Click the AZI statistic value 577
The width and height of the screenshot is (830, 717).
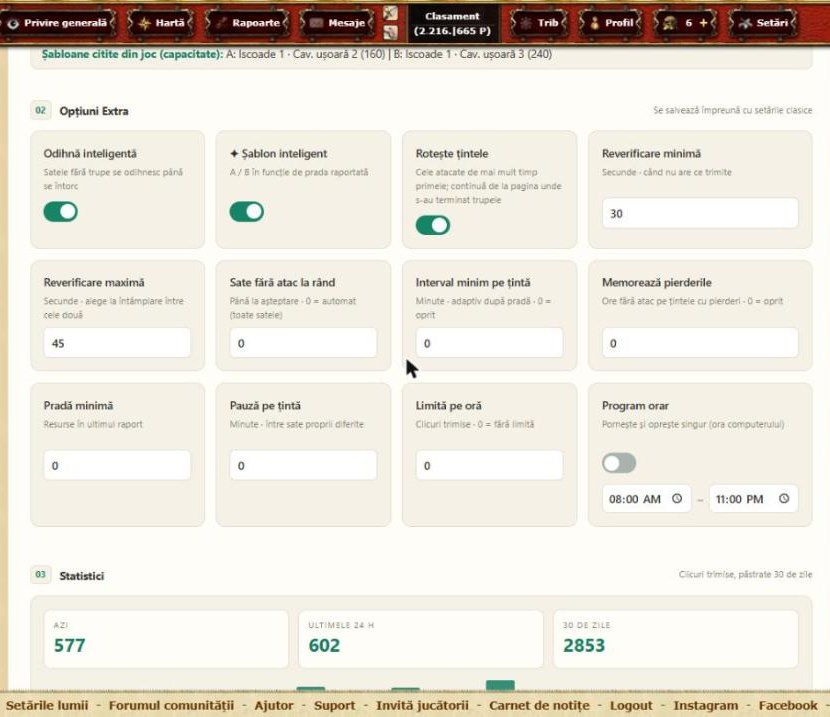(69, 645)
